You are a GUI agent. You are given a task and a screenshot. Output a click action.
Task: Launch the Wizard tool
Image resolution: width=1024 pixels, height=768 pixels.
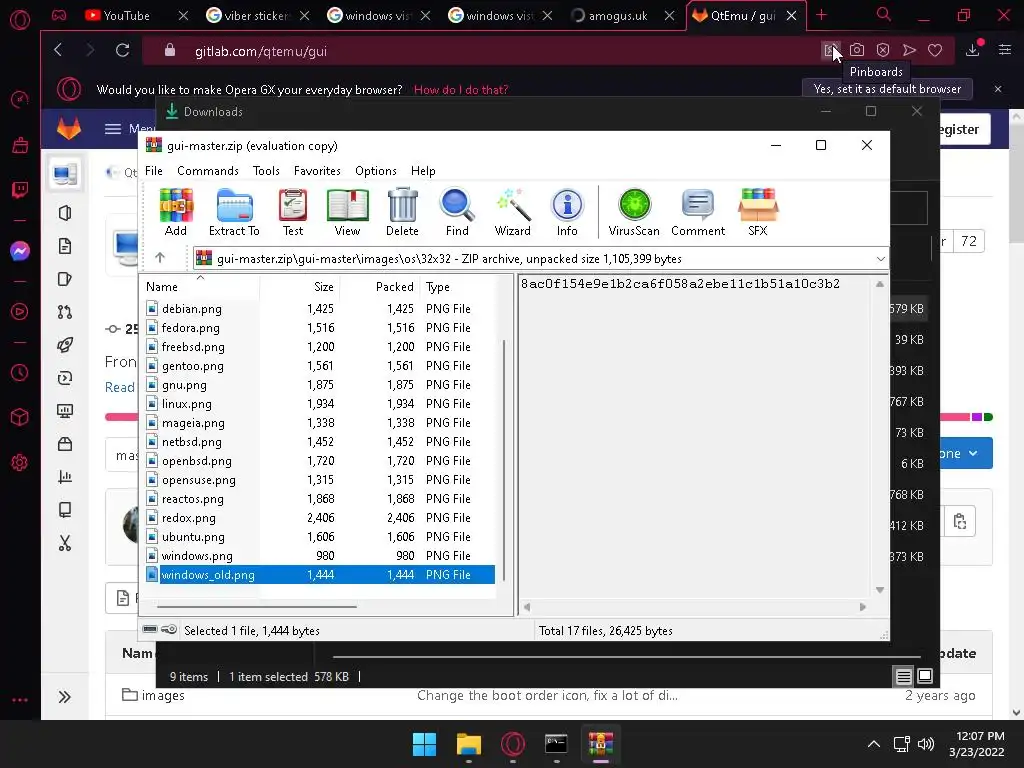coord(513,212)
